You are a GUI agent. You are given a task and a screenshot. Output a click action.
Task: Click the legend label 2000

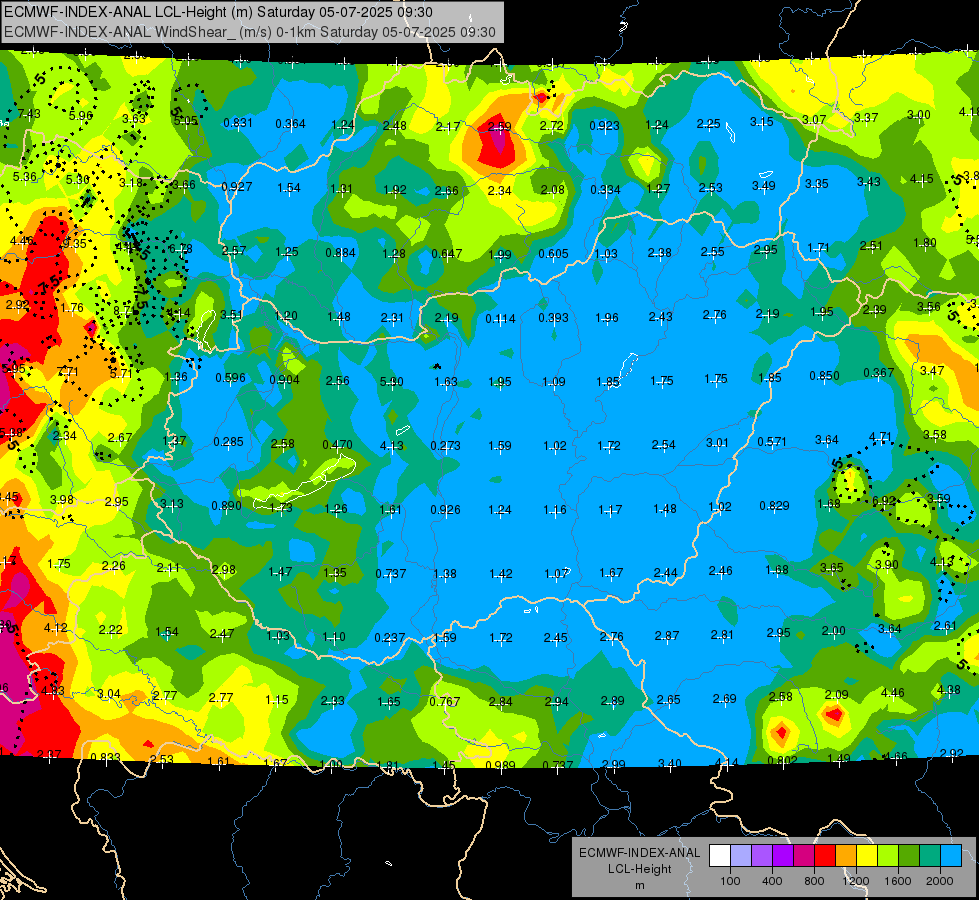pyautogui.click(x=940, y=881)
